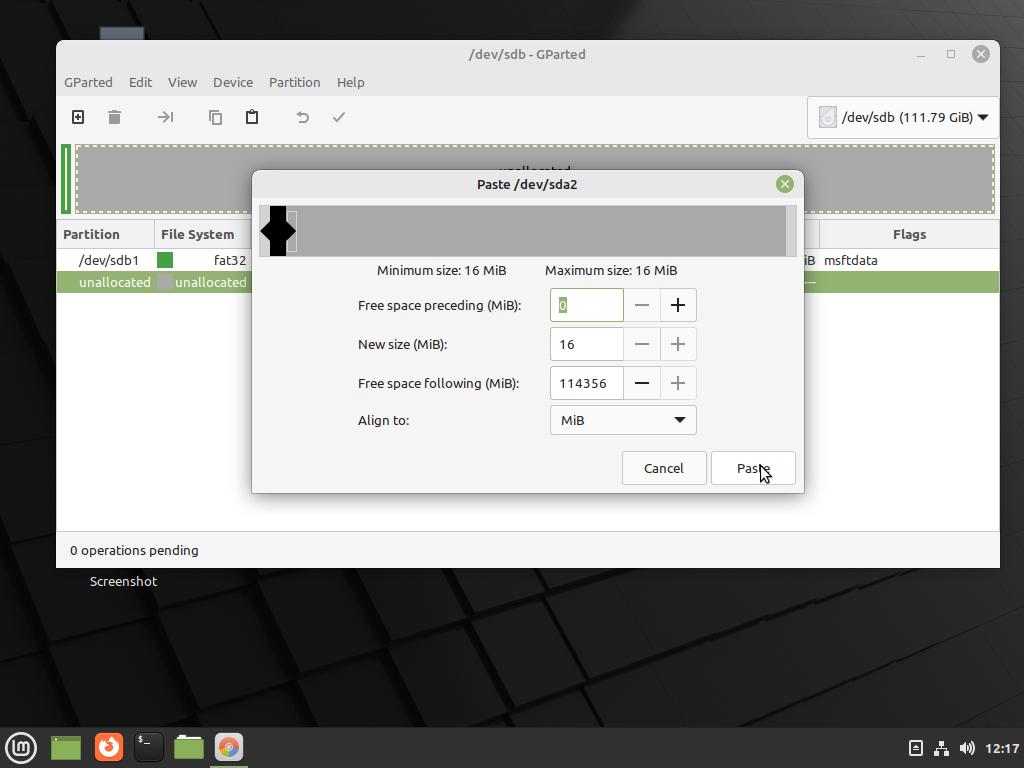Click the apply all operations checkmark
Screen dimensions: 1024x768
[x=339, y=117]
